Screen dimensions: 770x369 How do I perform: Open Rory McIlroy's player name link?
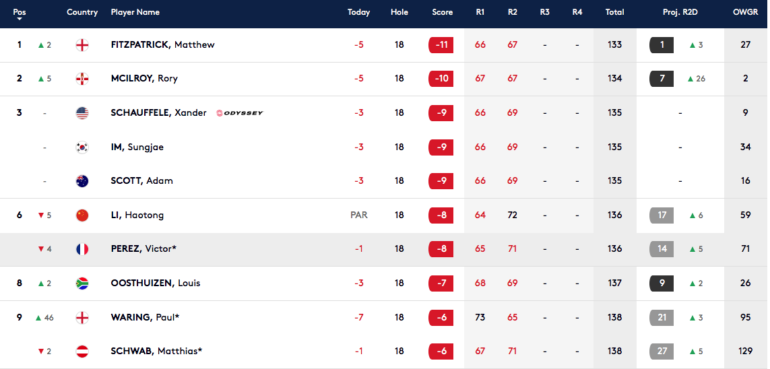point(144,79)
